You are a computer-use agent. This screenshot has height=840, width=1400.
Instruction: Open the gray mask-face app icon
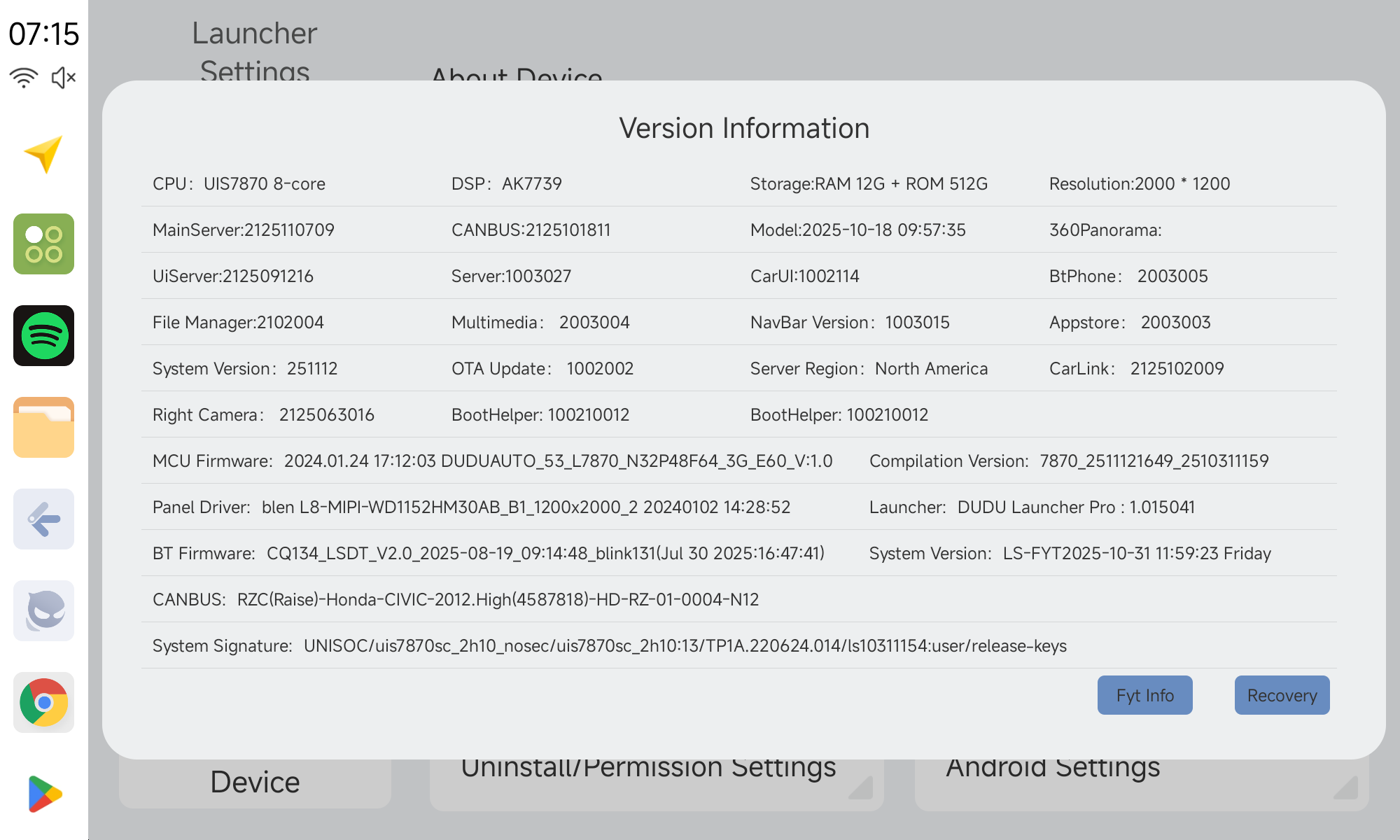coord(43,610)
